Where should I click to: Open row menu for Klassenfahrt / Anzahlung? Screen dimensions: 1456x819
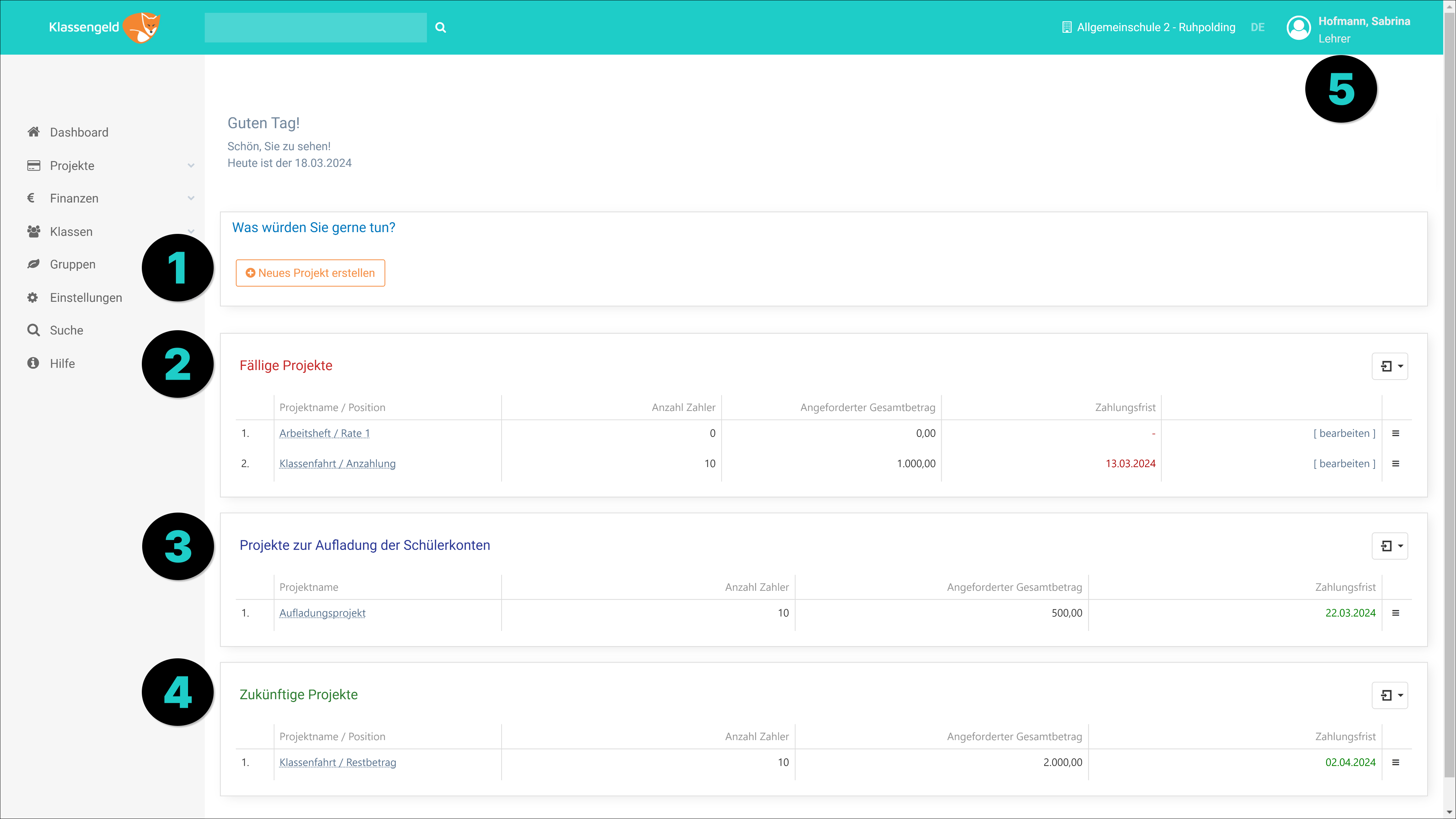(1396, 464)
